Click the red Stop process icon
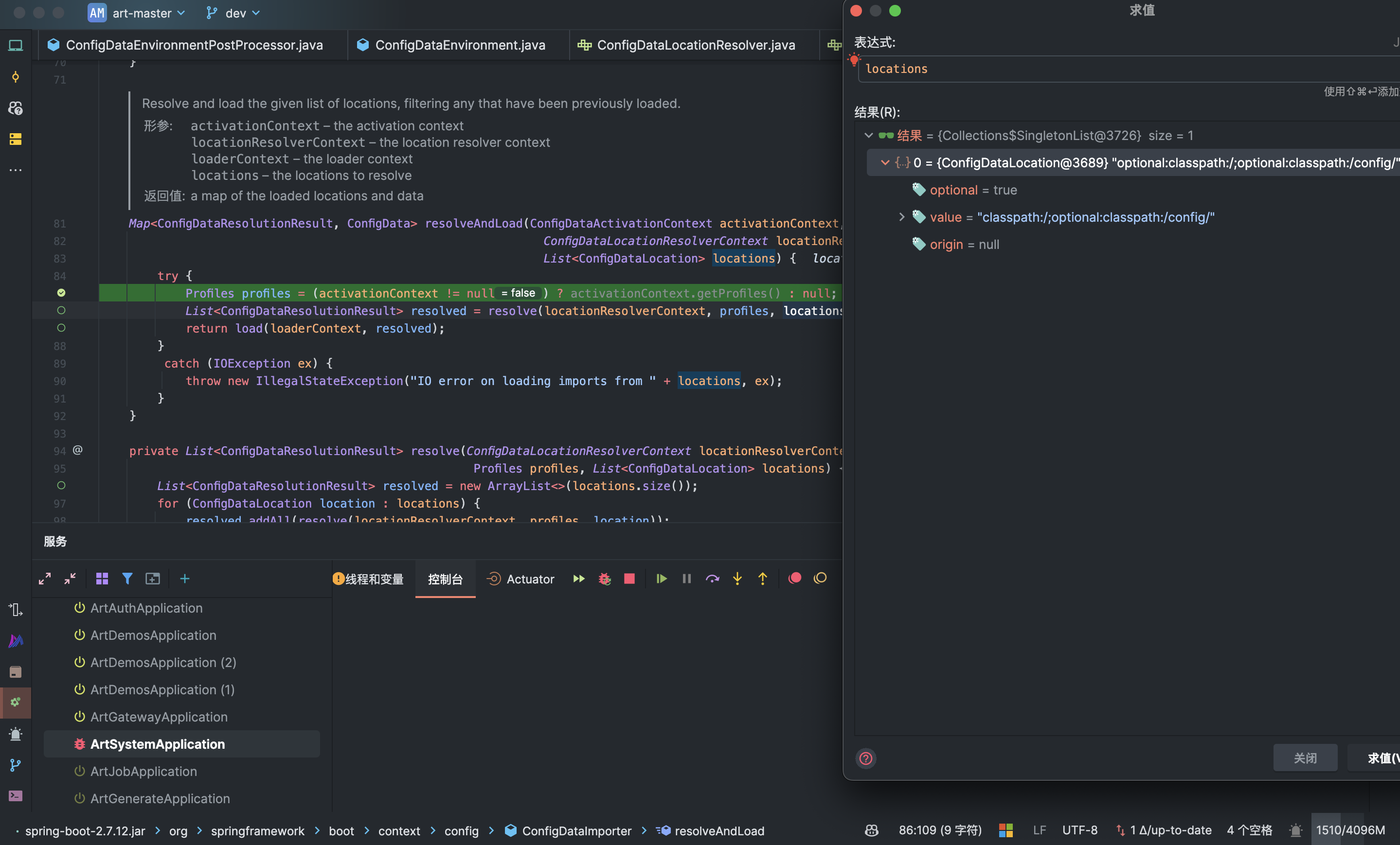The height and width of the screenshot is (845, 1400). tap(629, 579)
